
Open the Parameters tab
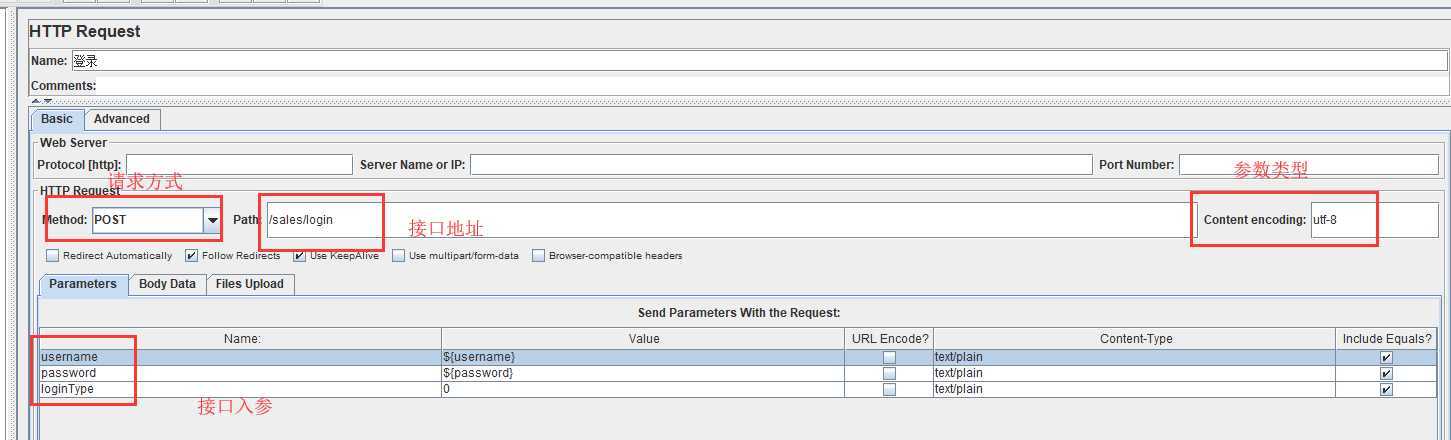click(x=83, y=284)
